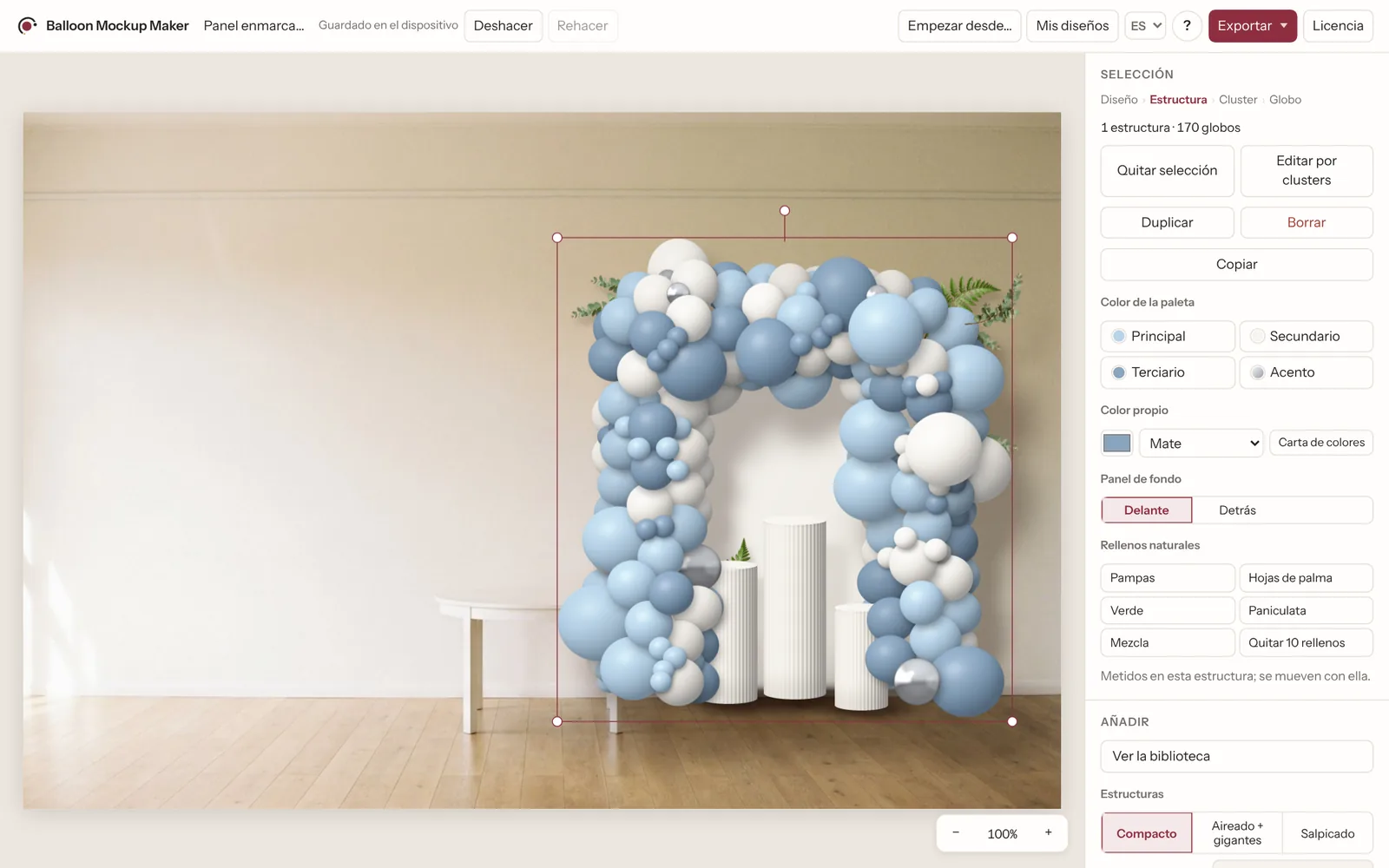Switch to the Estructura breadcrumb level

pos(1178,100)
